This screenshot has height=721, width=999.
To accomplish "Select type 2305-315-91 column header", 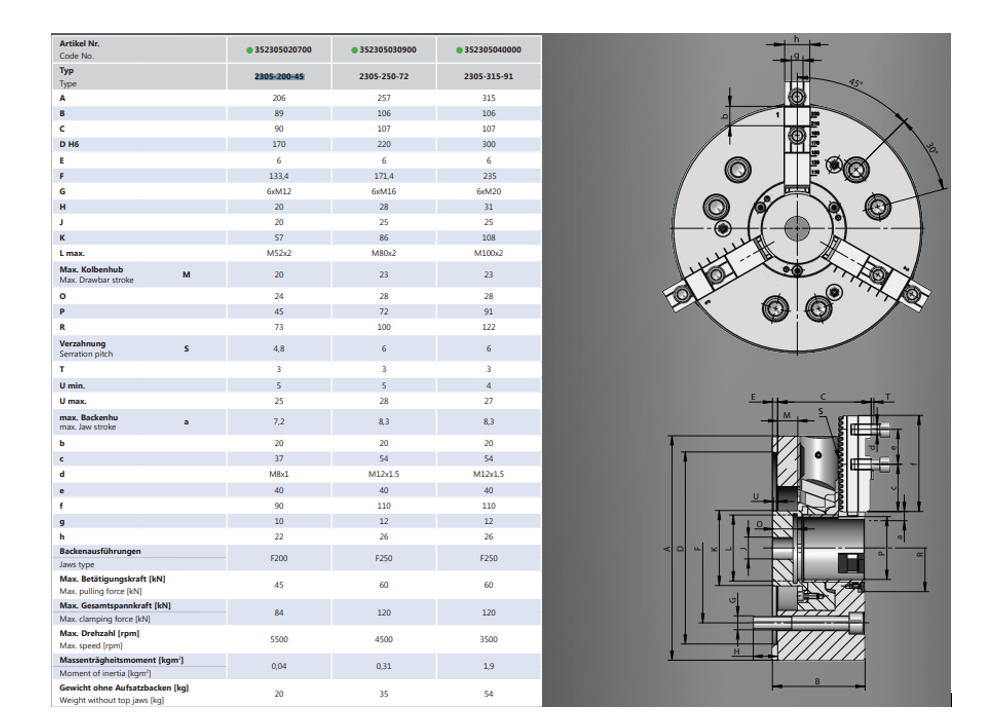I will point(489,76).
